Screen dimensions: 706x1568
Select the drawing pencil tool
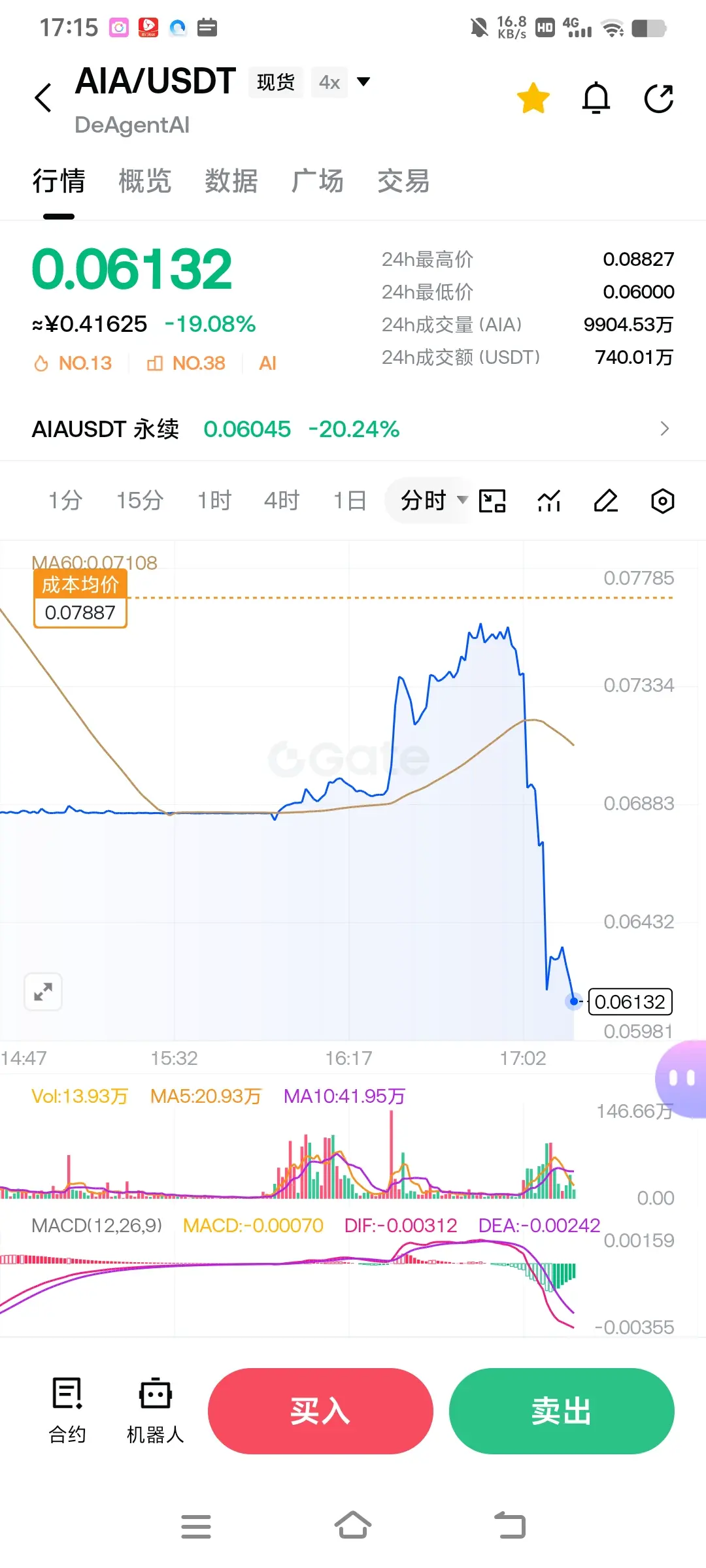point(606,501)
